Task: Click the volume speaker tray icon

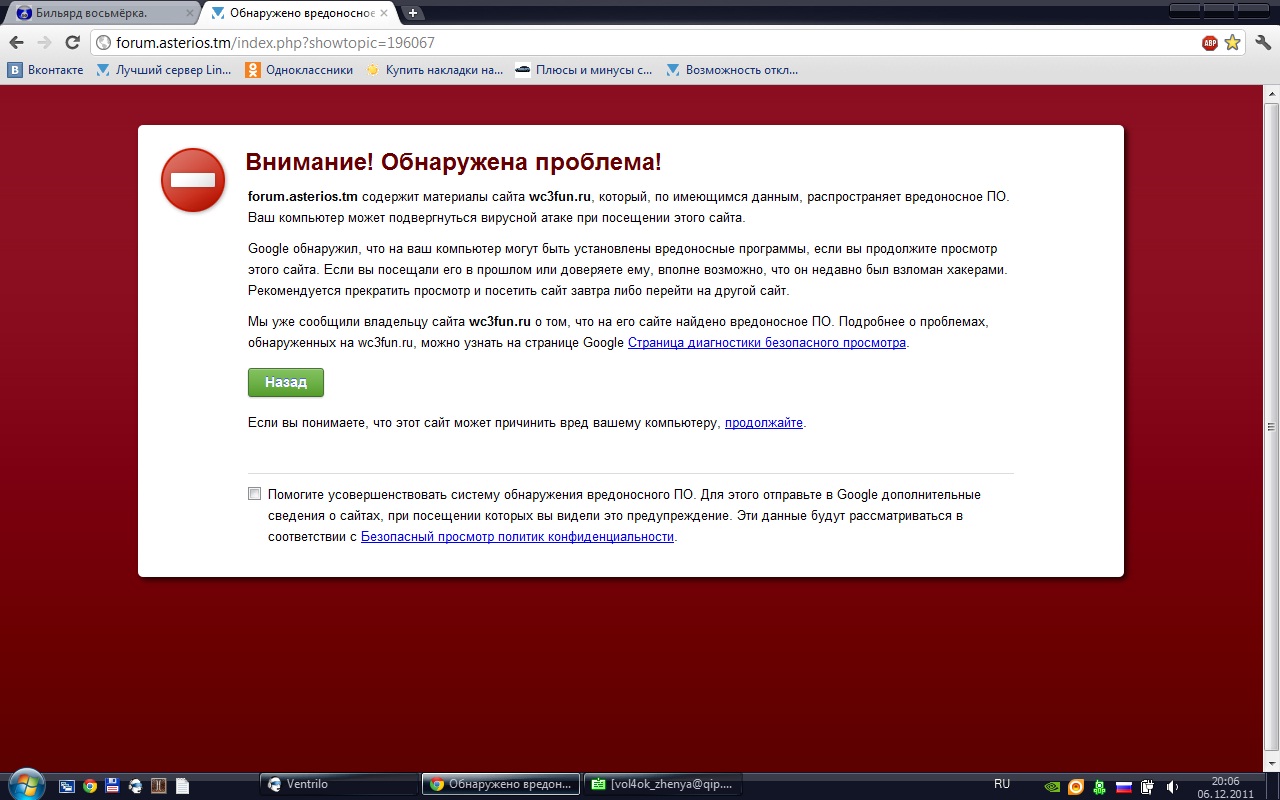Action: [1170, 786]
